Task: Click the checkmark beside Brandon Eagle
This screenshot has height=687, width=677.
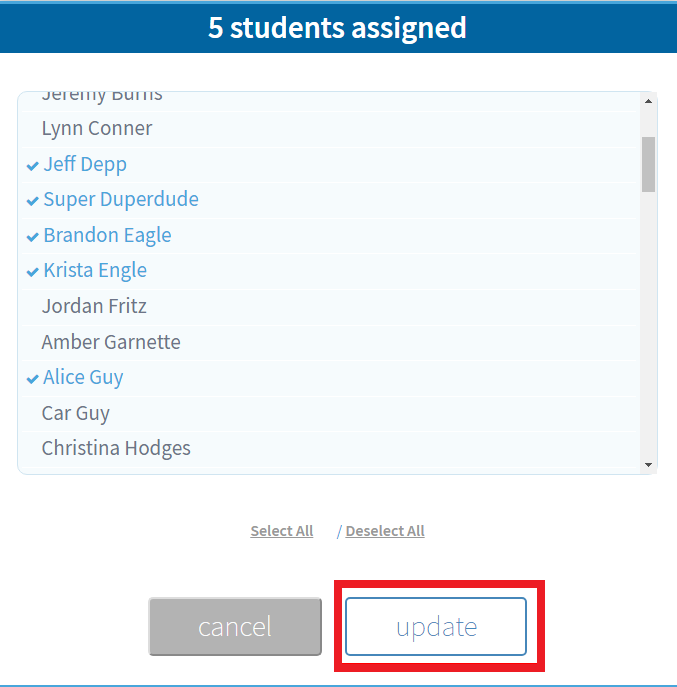Action: tap(33, 236)
